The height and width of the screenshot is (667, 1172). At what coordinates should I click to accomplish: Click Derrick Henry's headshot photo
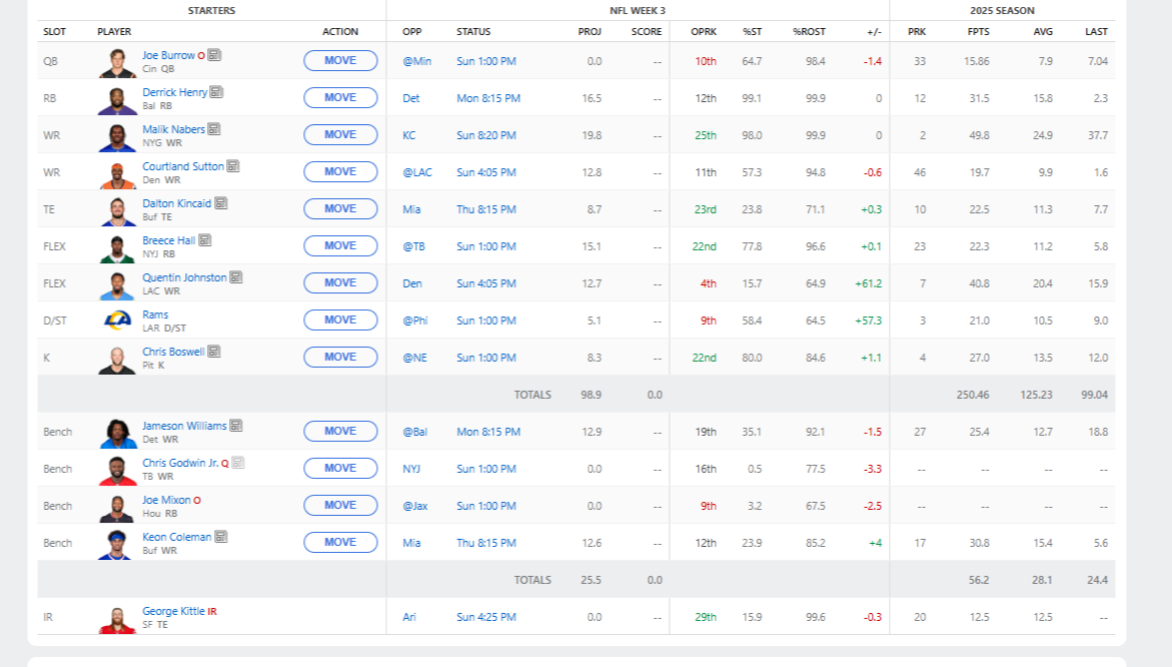[117, 99]
